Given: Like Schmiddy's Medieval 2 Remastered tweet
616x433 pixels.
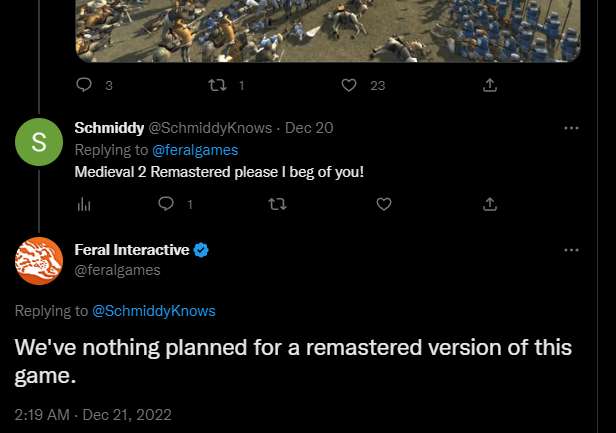Looking at the screenshot, I should pyautogui.click(x=383, y=203).
